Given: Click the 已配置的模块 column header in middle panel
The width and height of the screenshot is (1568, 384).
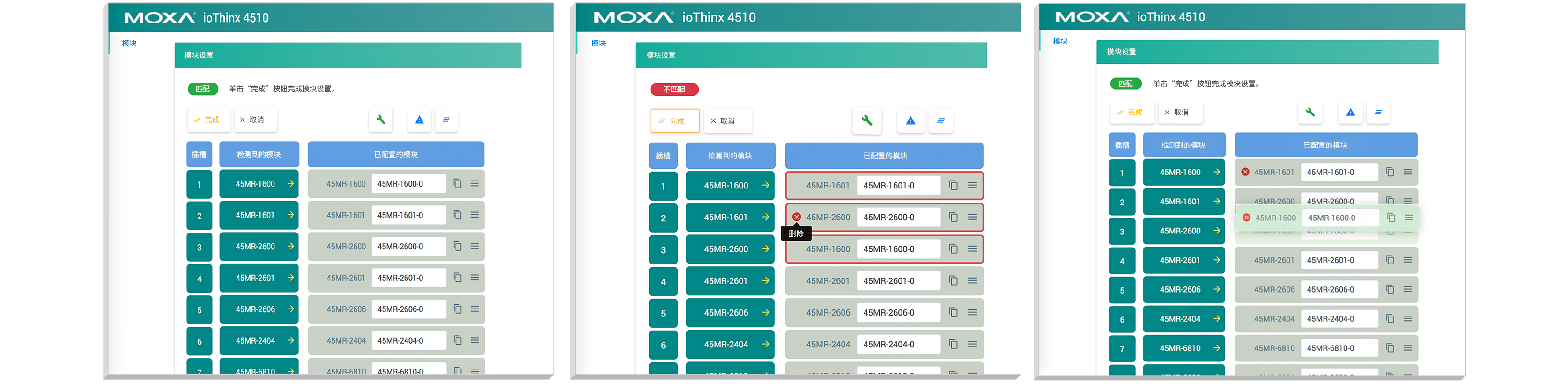Looking at the screenshot, I should point(884,156).
